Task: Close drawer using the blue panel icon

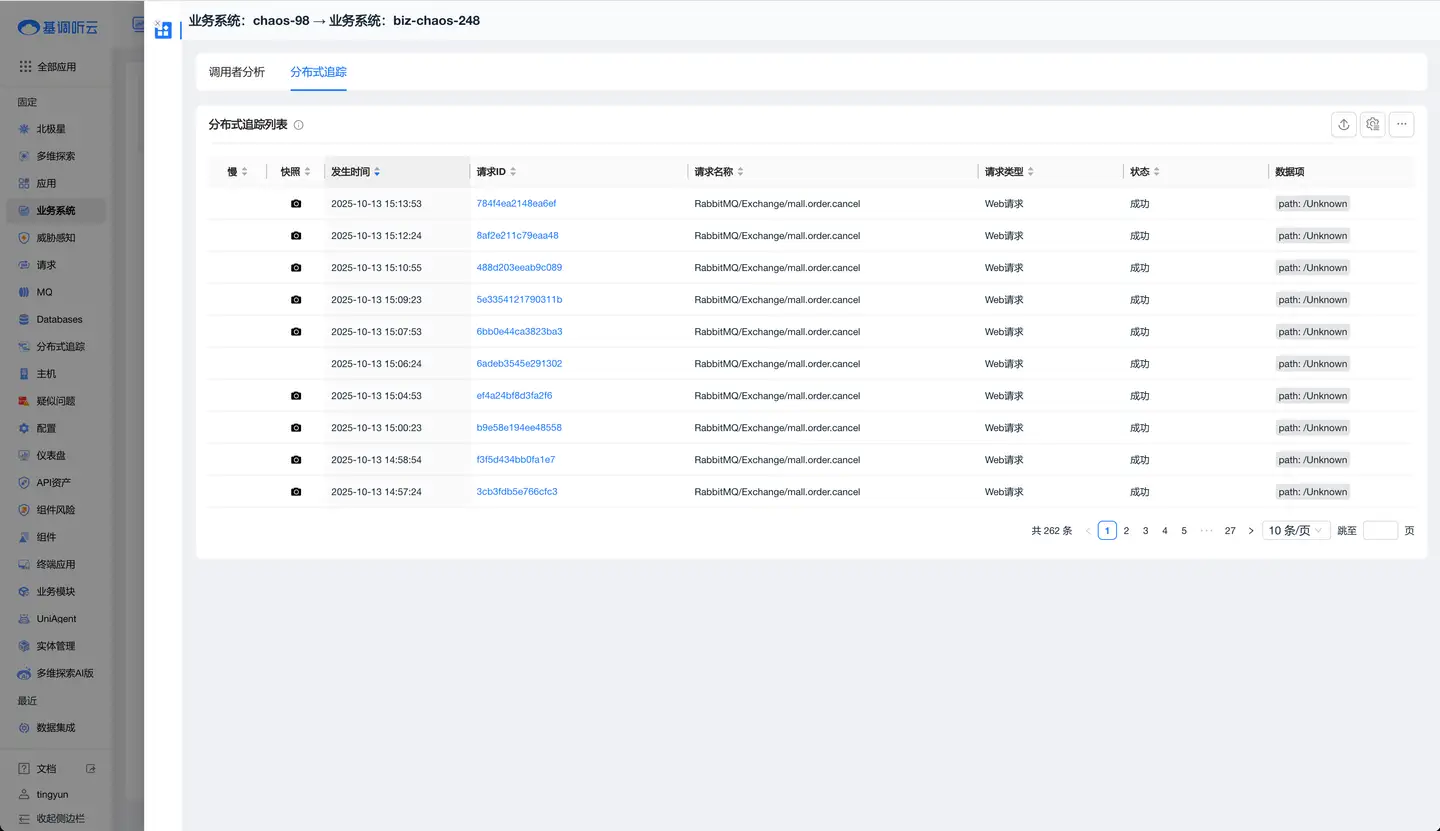Action: [163, 30]
